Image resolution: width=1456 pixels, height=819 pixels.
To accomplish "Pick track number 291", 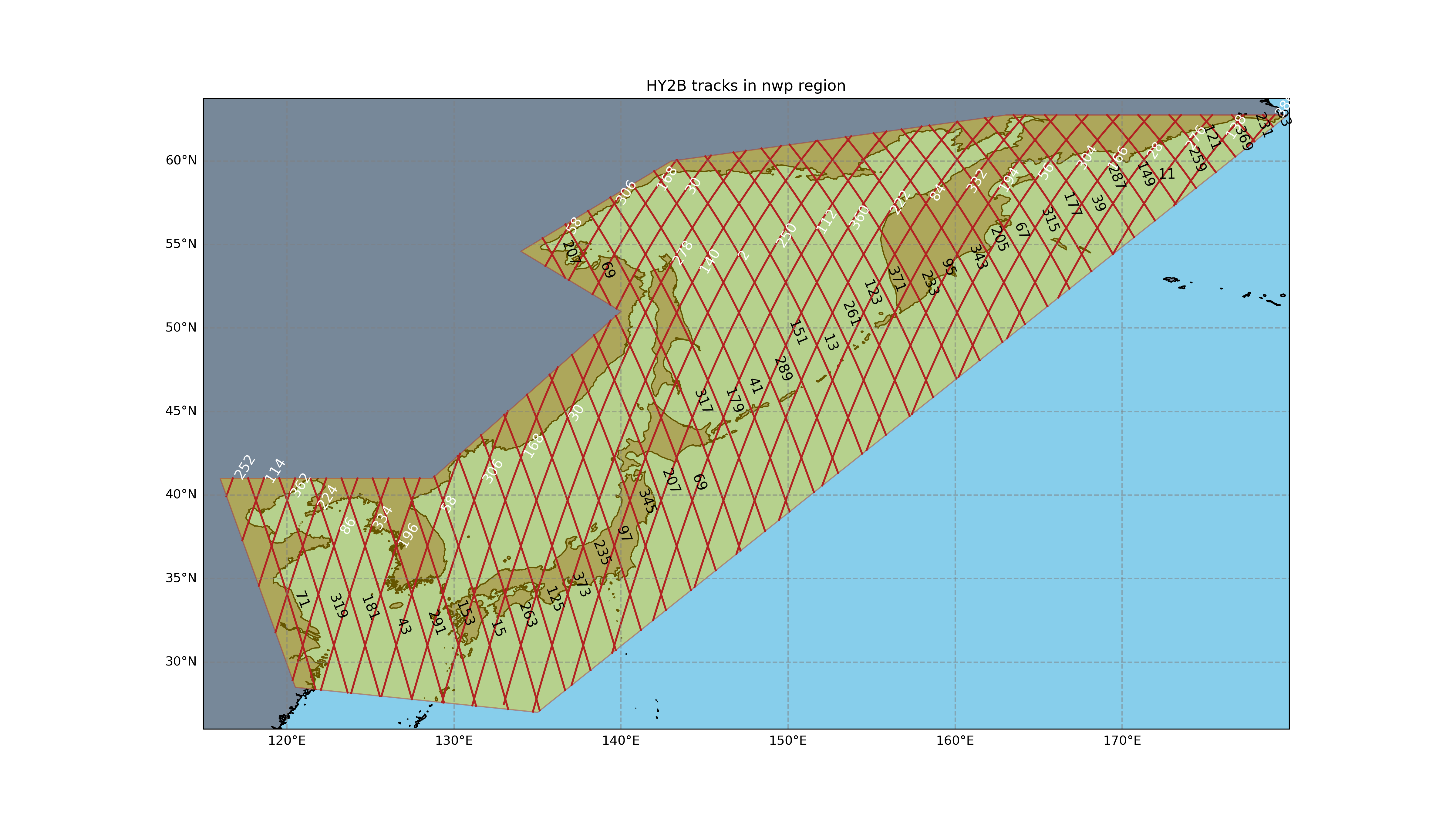I will click(437, 623).
